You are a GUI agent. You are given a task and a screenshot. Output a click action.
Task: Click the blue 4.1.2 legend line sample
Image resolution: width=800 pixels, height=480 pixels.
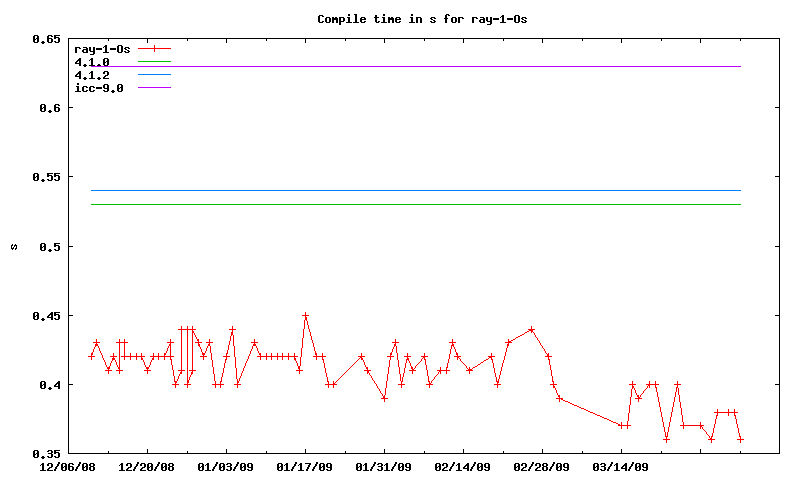[155, 75]
